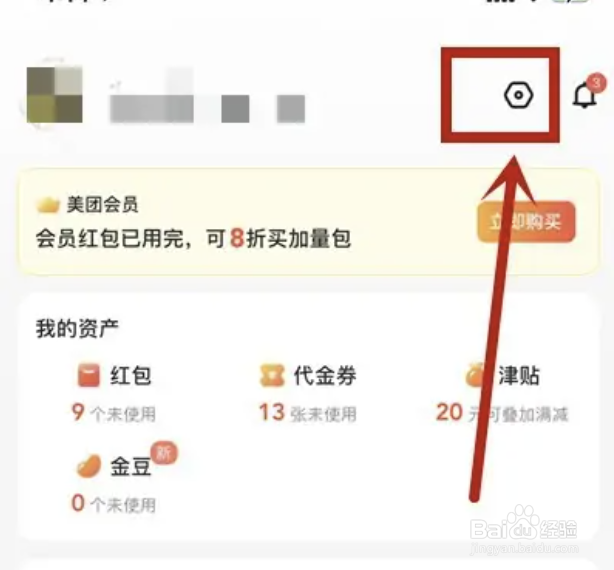The image size is (614, 570).
Task: Click the 立即购买 button
Action: click(526, 222)
